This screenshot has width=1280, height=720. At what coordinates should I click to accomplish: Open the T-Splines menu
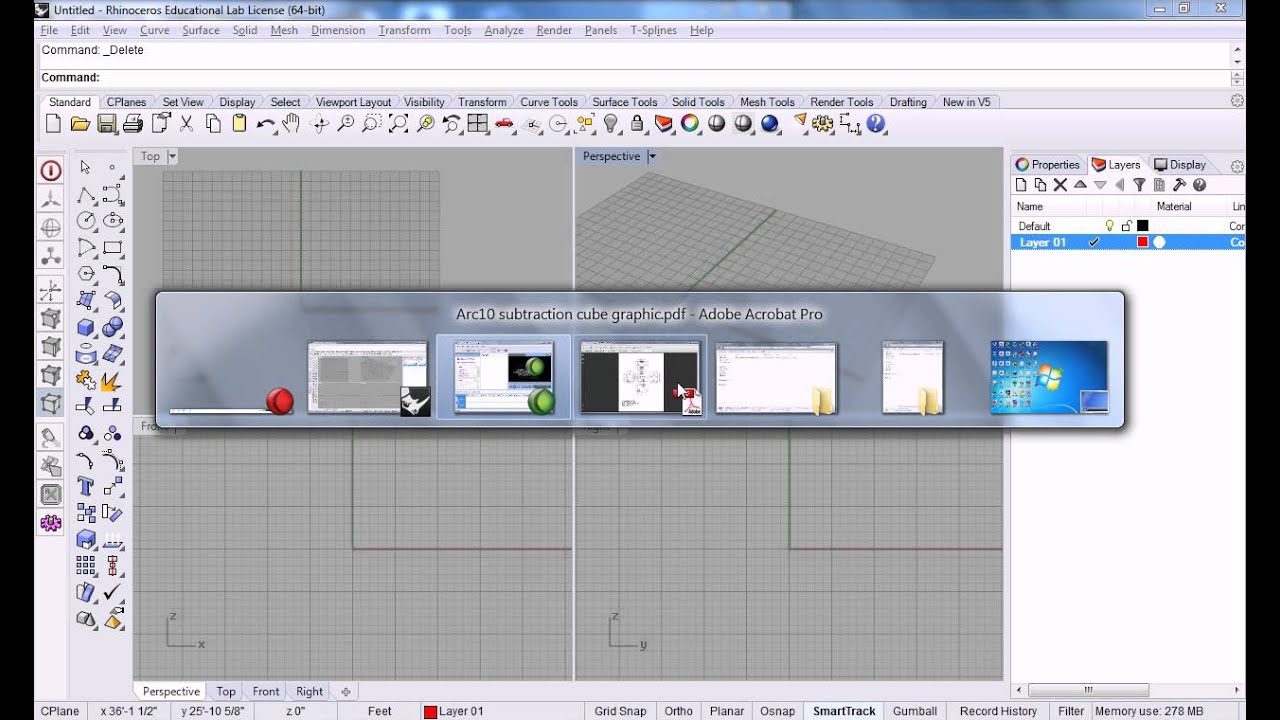[653, 30]
